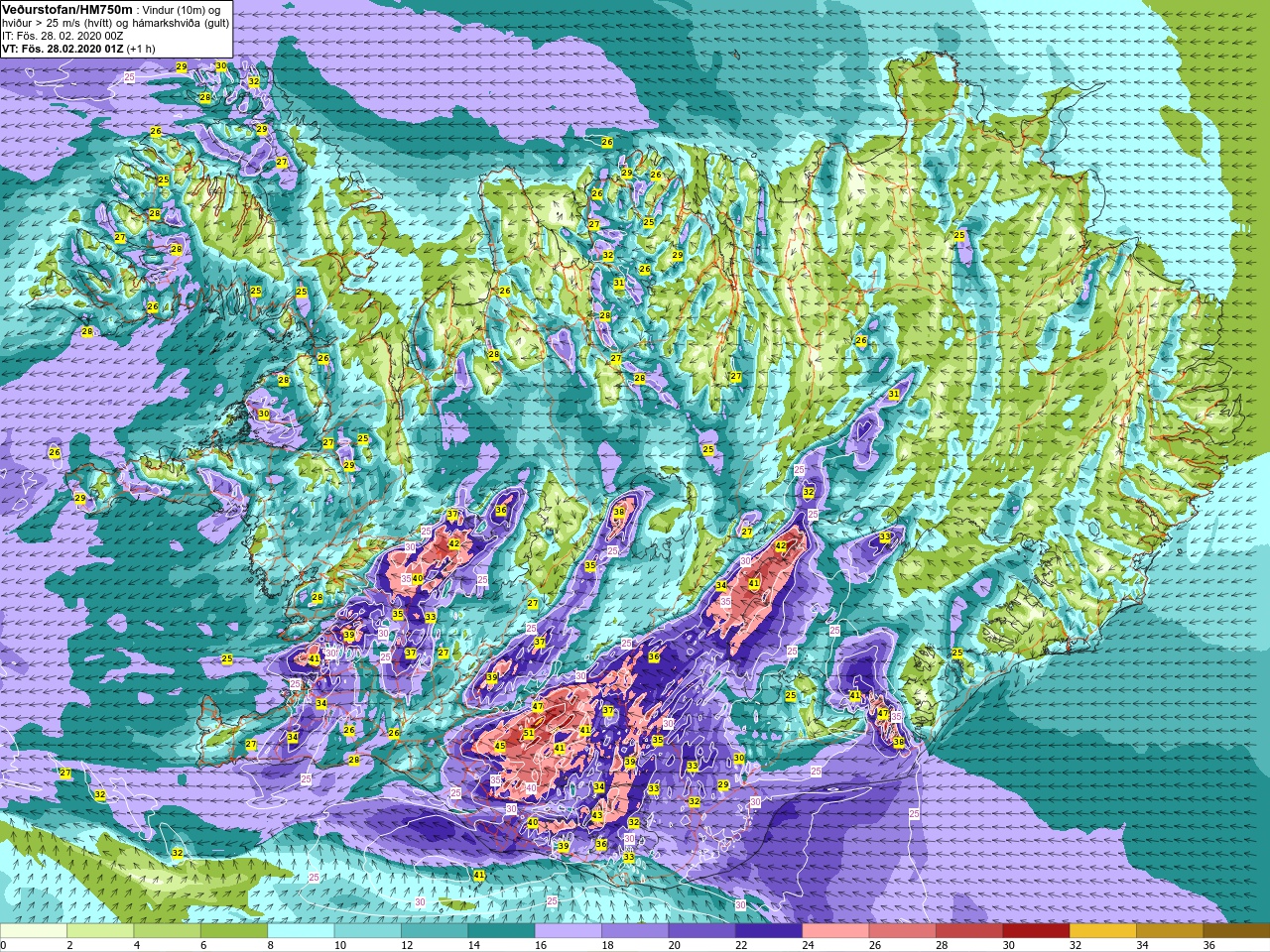1270x952 pixels.
Task: Select the salmon 26–28 legend swatch
Action: (x=902, y=931)
